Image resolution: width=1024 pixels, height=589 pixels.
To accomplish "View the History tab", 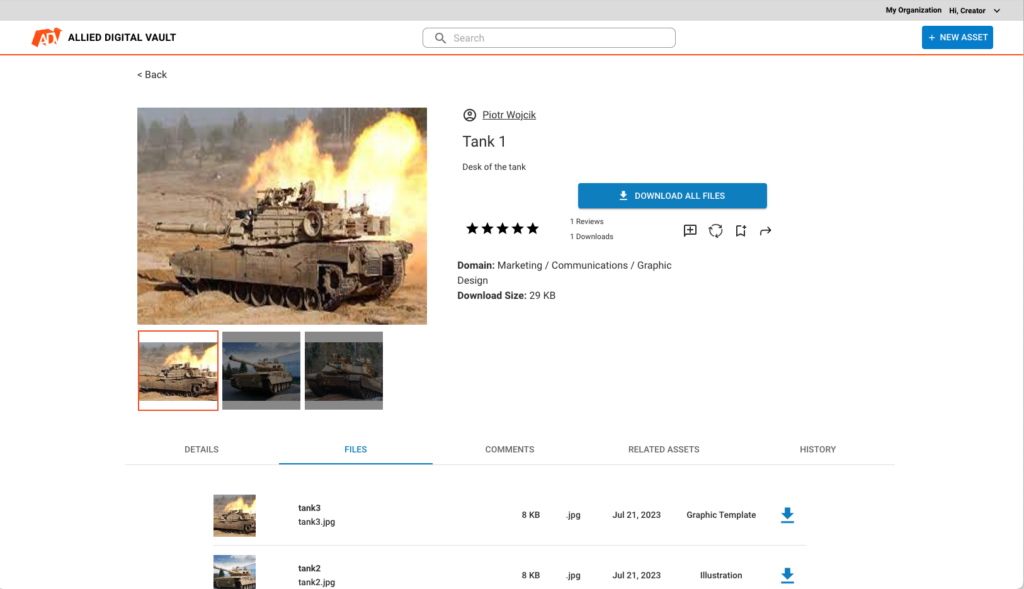I will [817, 450].
